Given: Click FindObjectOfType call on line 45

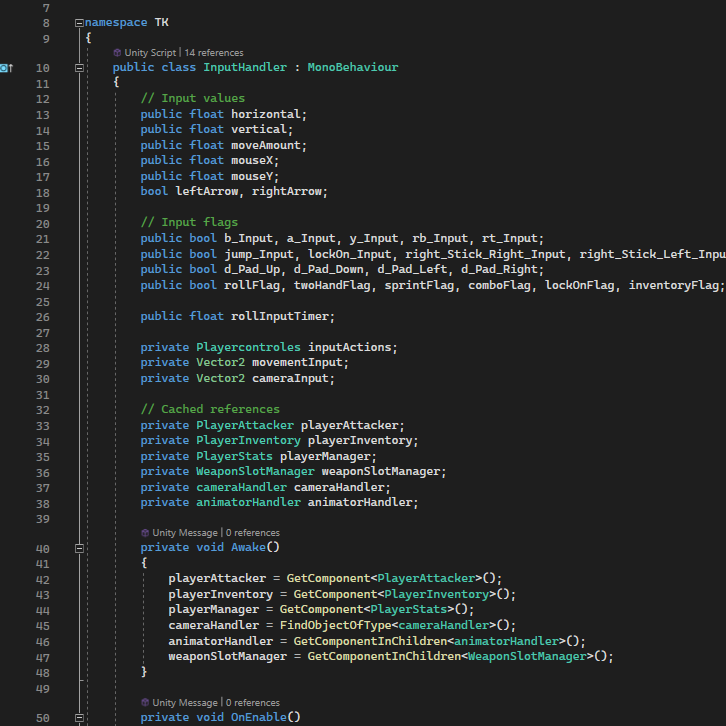Looking at the screenshot, I should click(x=336, y=625).
